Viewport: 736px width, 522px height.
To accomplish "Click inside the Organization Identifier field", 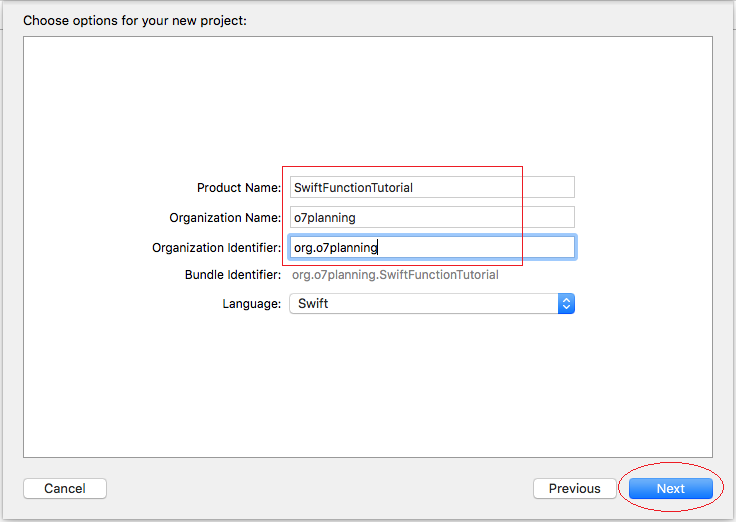I will pos(432,247).
